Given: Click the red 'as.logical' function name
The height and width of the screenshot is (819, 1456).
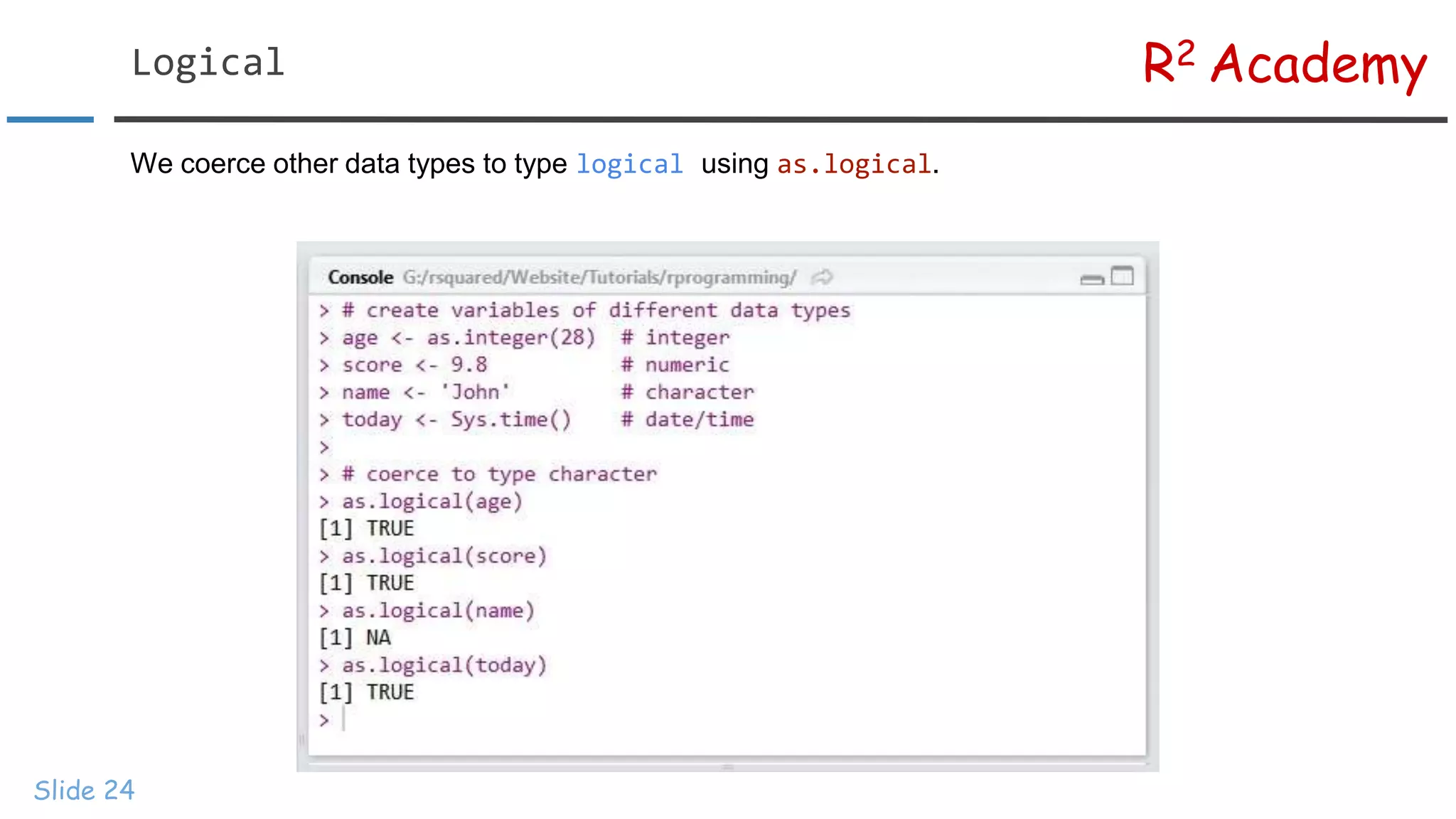Looking at the screenshot, I should [x=854, y=164].
